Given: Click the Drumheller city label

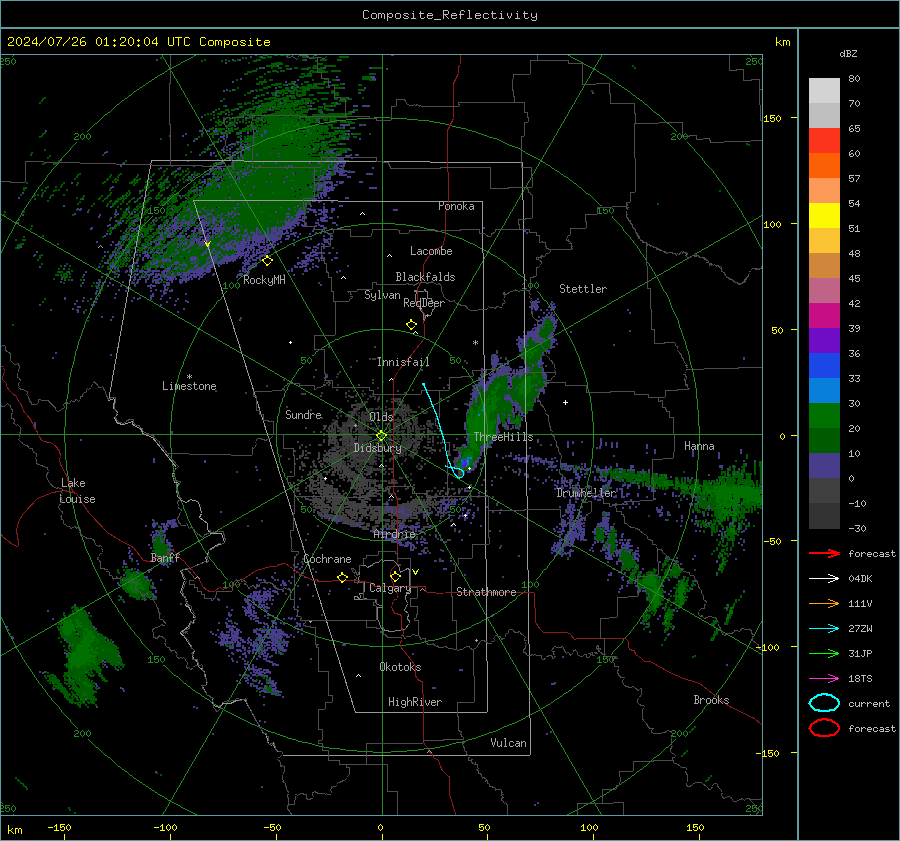Looking at the screenshot, I should pyautogui.click(x=585, y=493).
